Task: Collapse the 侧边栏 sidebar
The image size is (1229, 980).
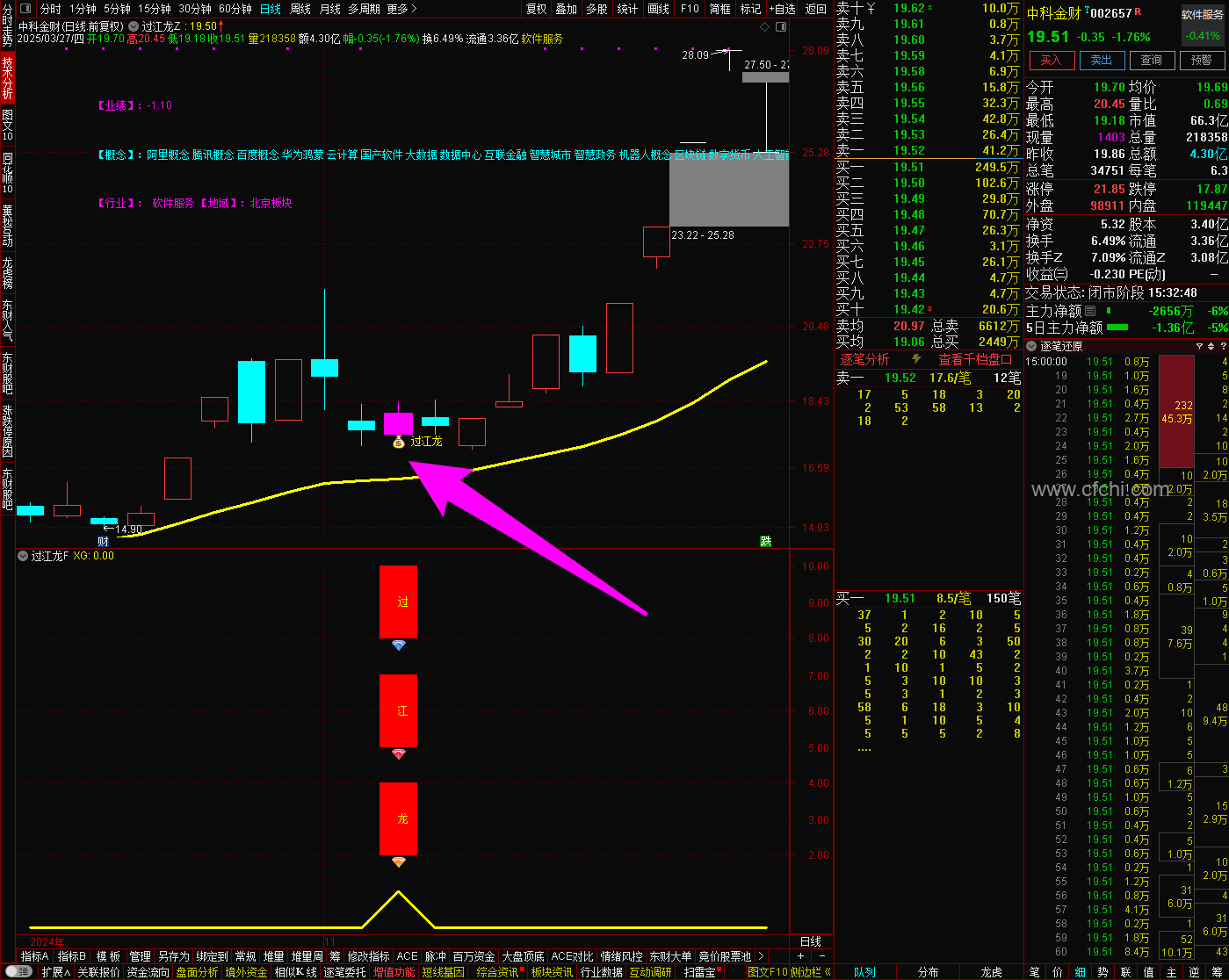Action: coord(811,972)
